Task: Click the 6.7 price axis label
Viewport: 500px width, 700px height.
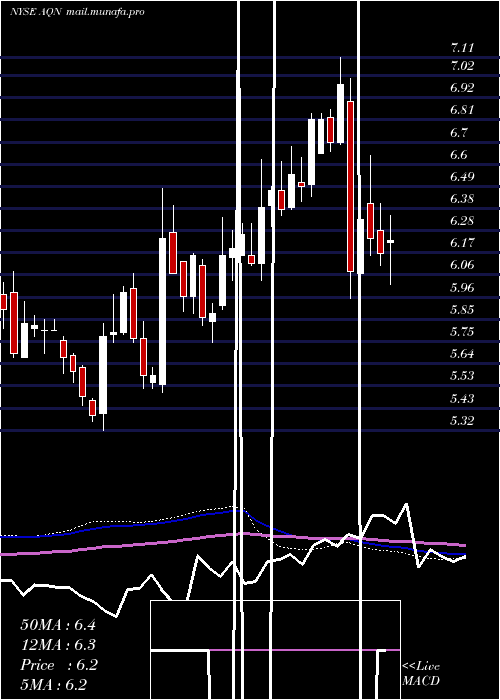Action: (x=459, y=132)
